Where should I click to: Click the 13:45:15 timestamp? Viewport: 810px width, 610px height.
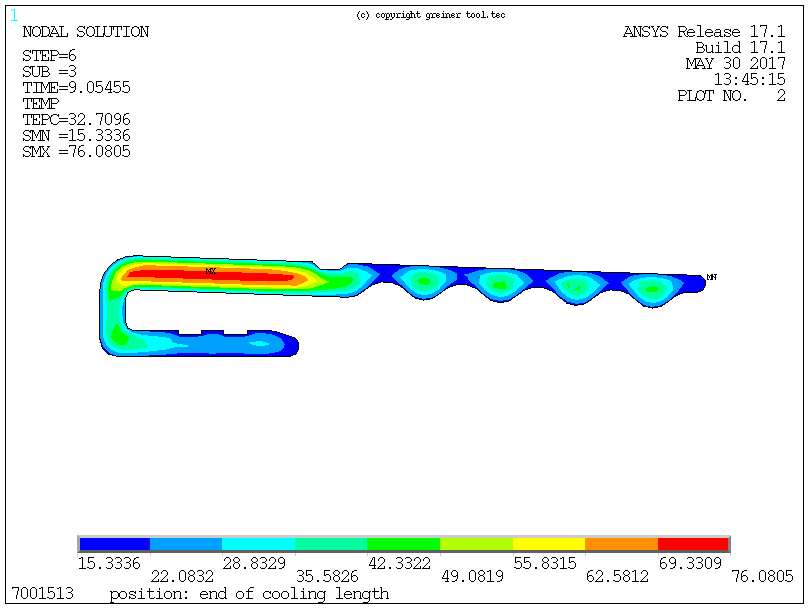[750, 80]
